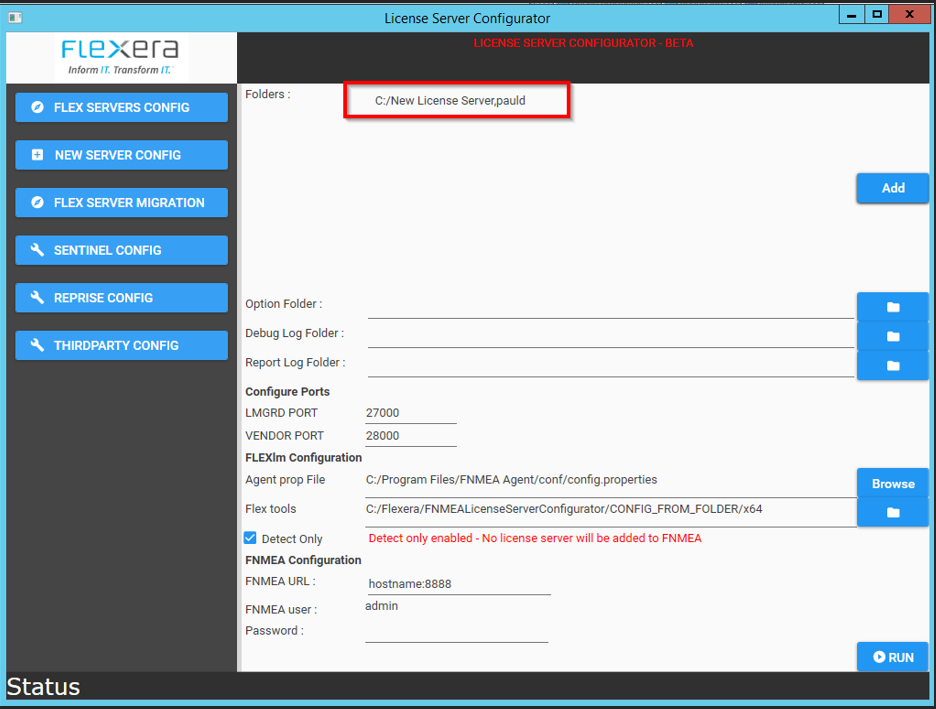Image resolution: width=936 pixels, height=709 pixels.
Task: Open the Reprise Config section
Action: point(122,298)
